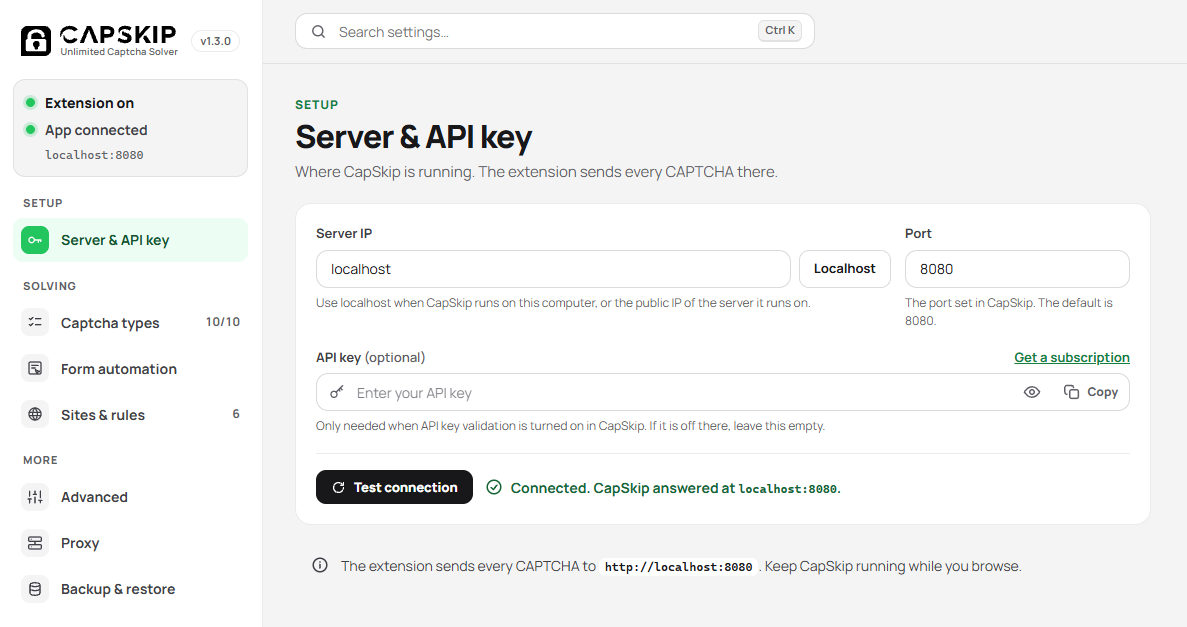Image resolution: width=1187 pixels, height=627 pixels.
Task: Click the Server IP input field
Action: (553, 269)
